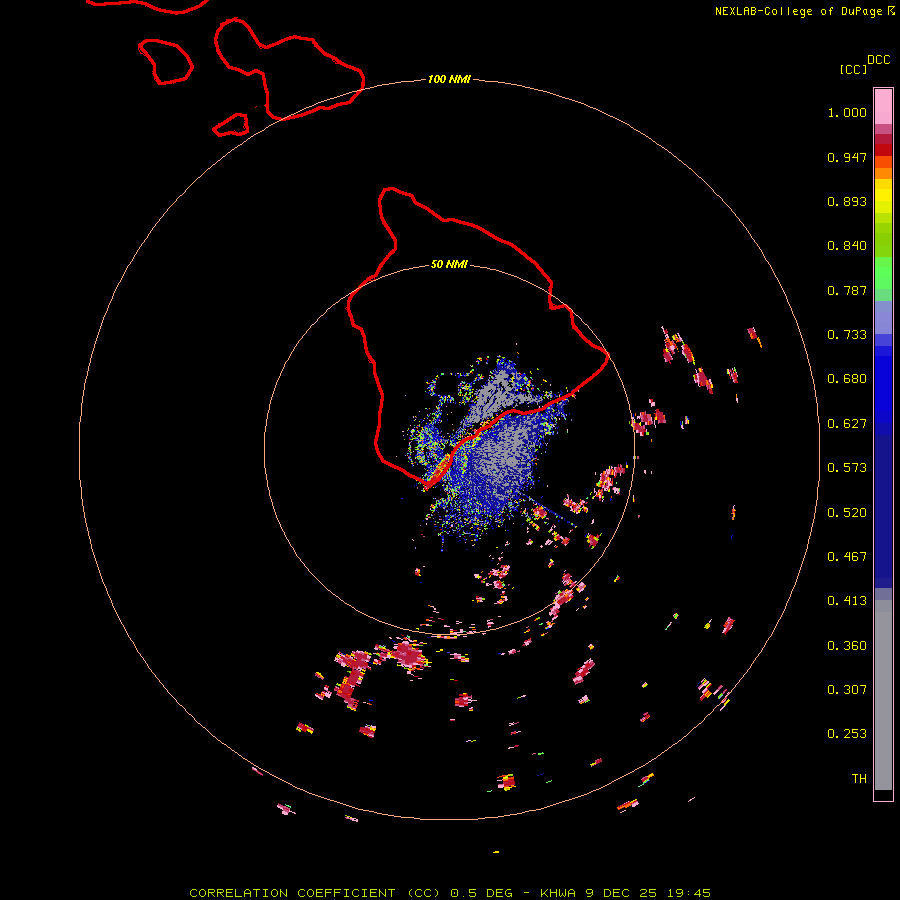The image size is (900, 900).
Task: Select the 0.947 scale value
Action: pyautogui.click(x=847, y=157)
